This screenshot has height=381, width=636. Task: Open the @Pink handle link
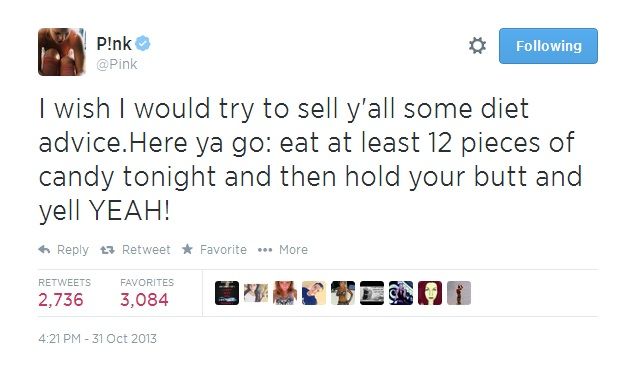[117, 64]
